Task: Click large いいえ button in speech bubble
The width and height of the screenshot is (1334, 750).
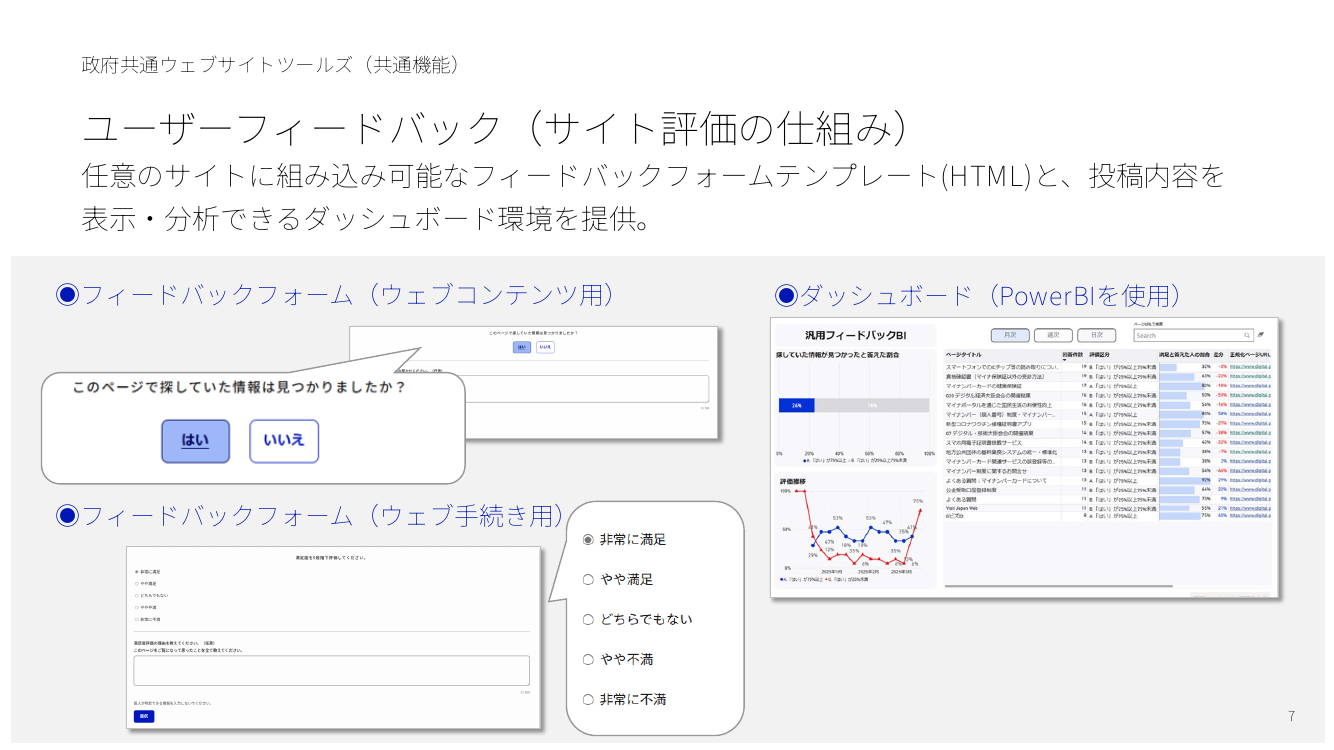Action: point(284,441)
